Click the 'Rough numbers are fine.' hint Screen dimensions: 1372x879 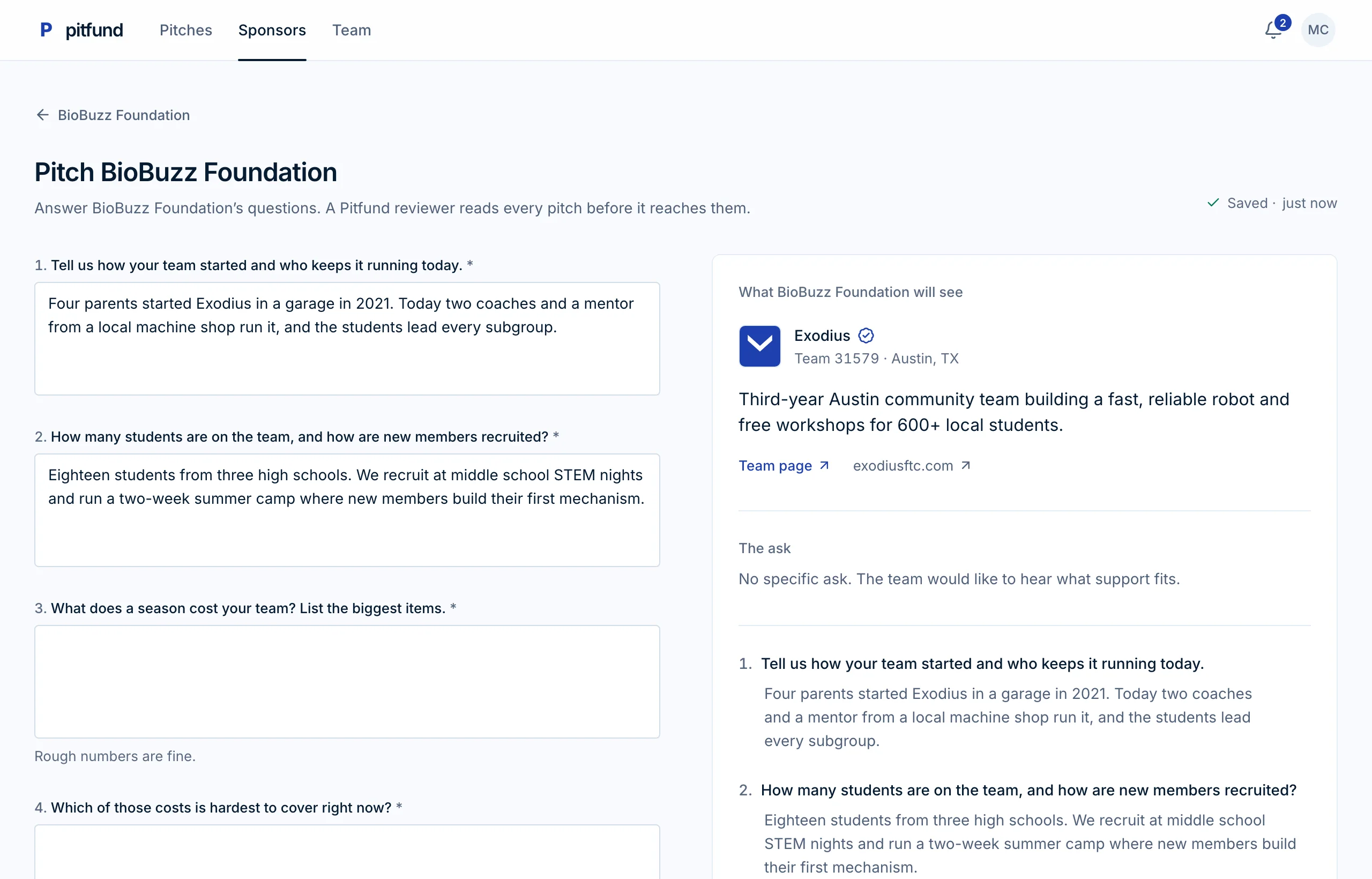point(115,756)
